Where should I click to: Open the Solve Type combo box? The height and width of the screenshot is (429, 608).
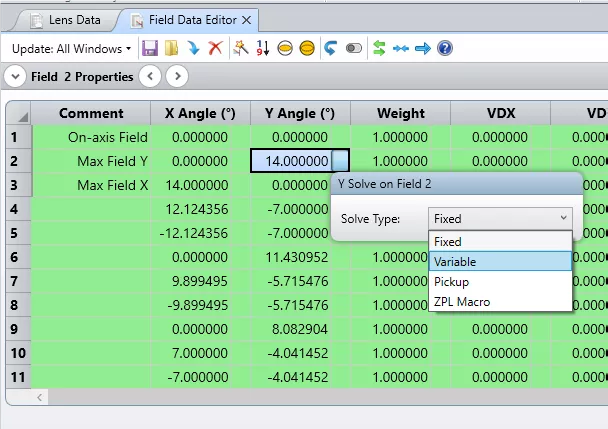pyautogui.click(x=500, y=218)
